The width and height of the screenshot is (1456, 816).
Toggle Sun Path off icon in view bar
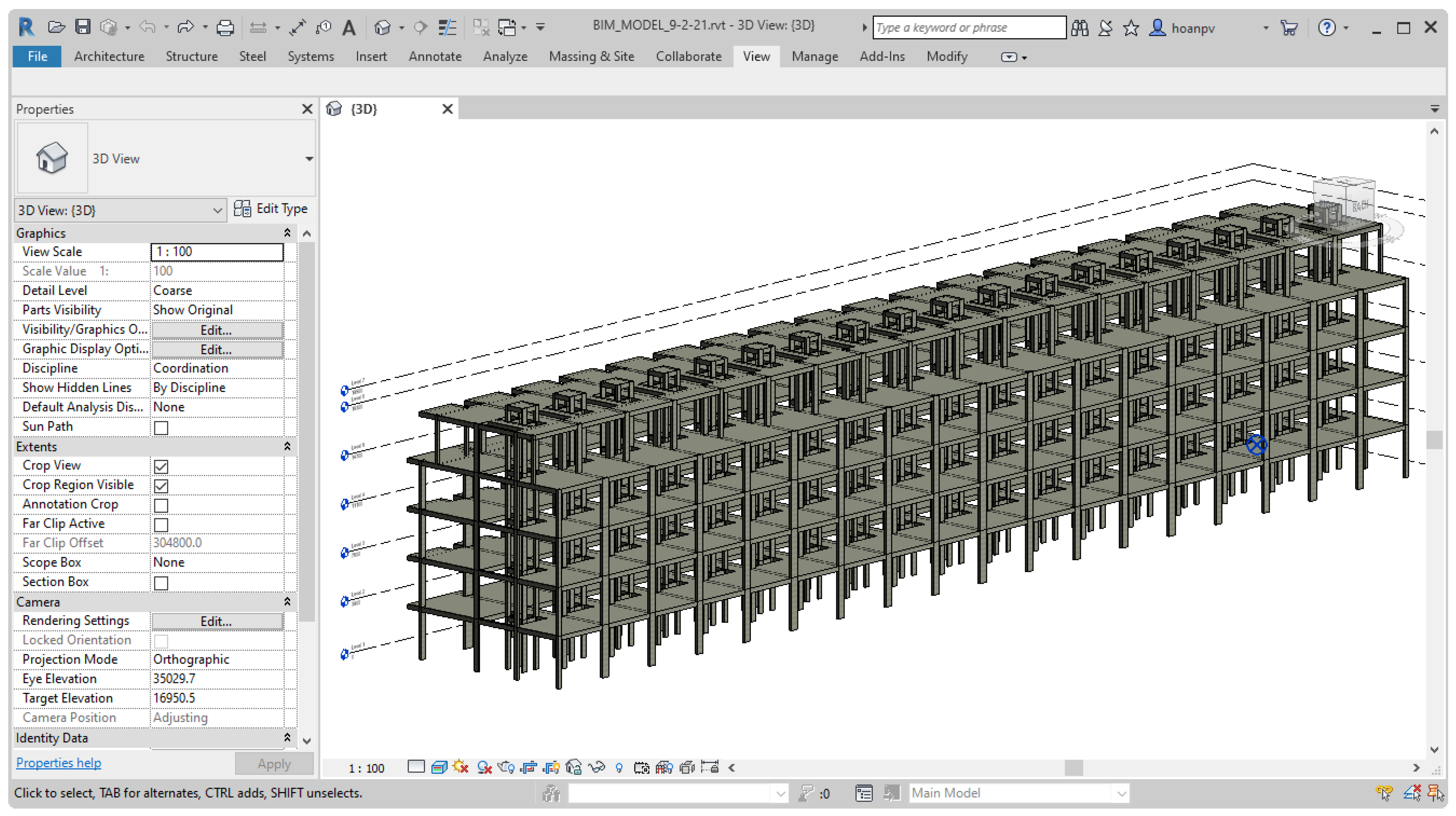pos(461,767)
